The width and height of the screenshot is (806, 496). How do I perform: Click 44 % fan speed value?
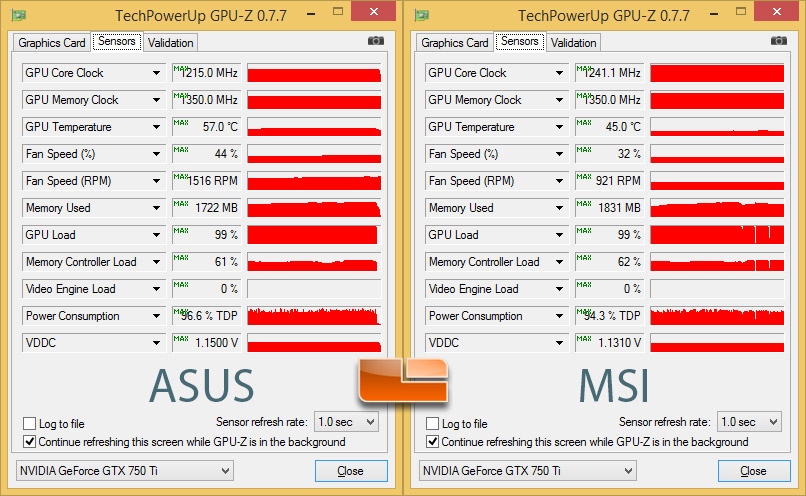207,154
